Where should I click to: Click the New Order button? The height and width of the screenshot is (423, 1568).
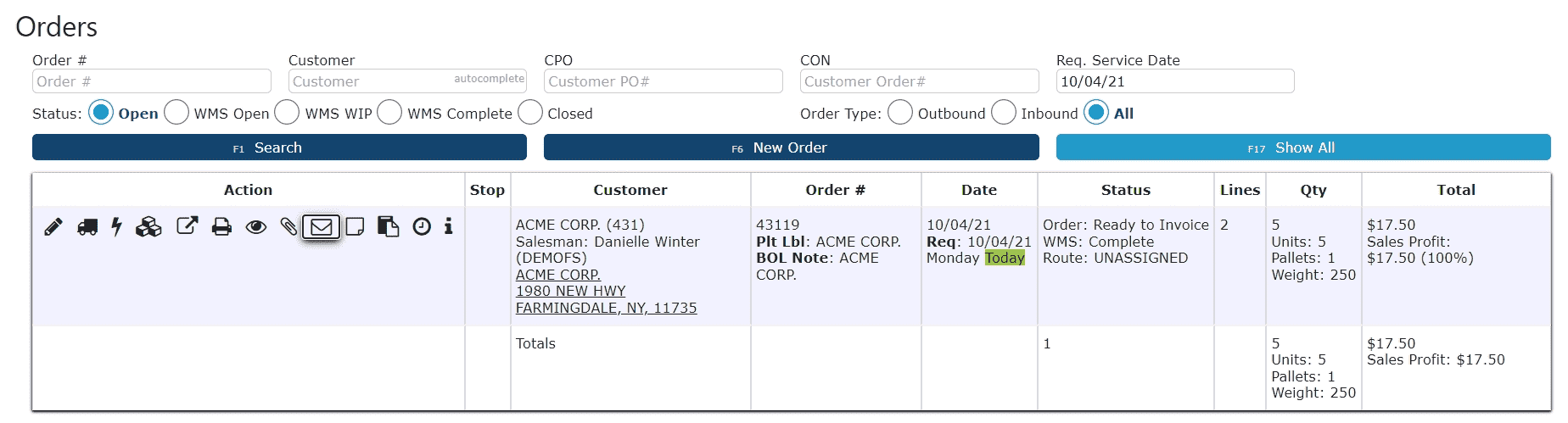(x=791, y=147)
